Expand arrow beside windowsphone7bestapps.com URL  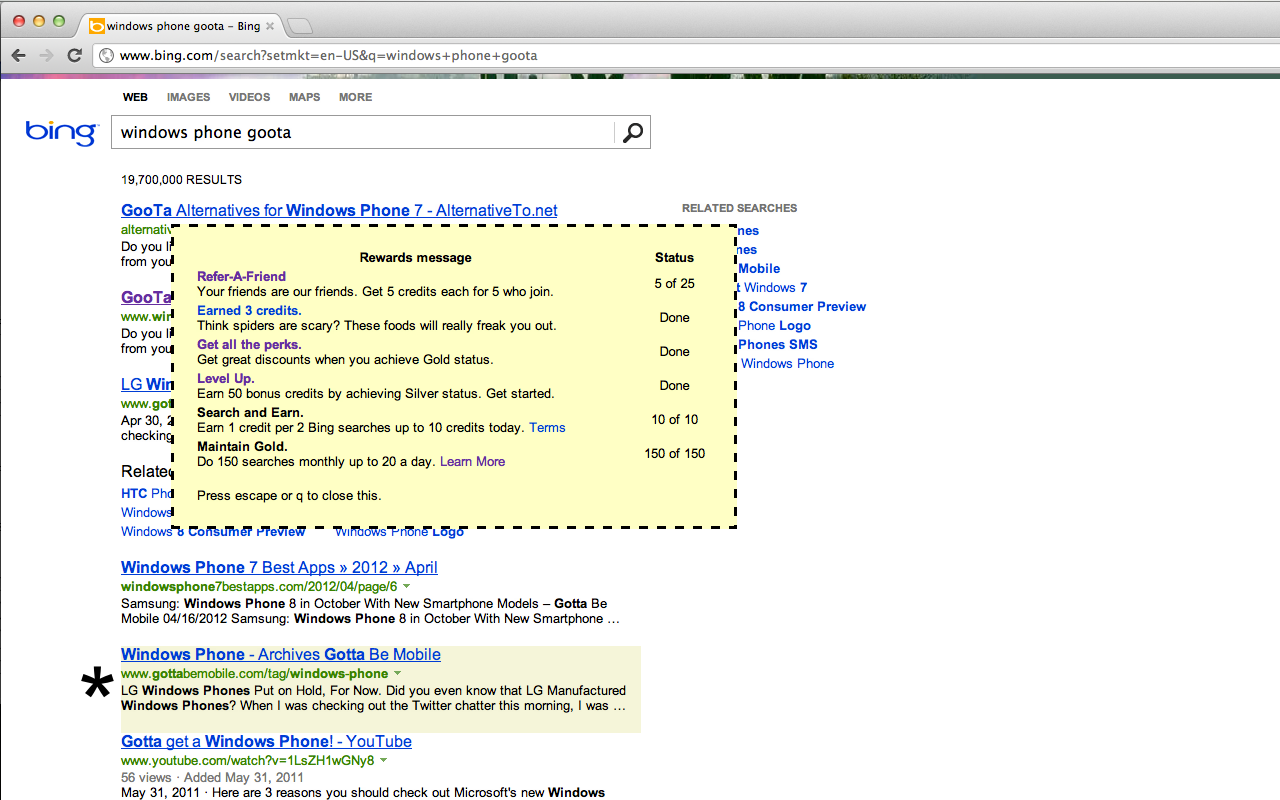pos(406,586)
